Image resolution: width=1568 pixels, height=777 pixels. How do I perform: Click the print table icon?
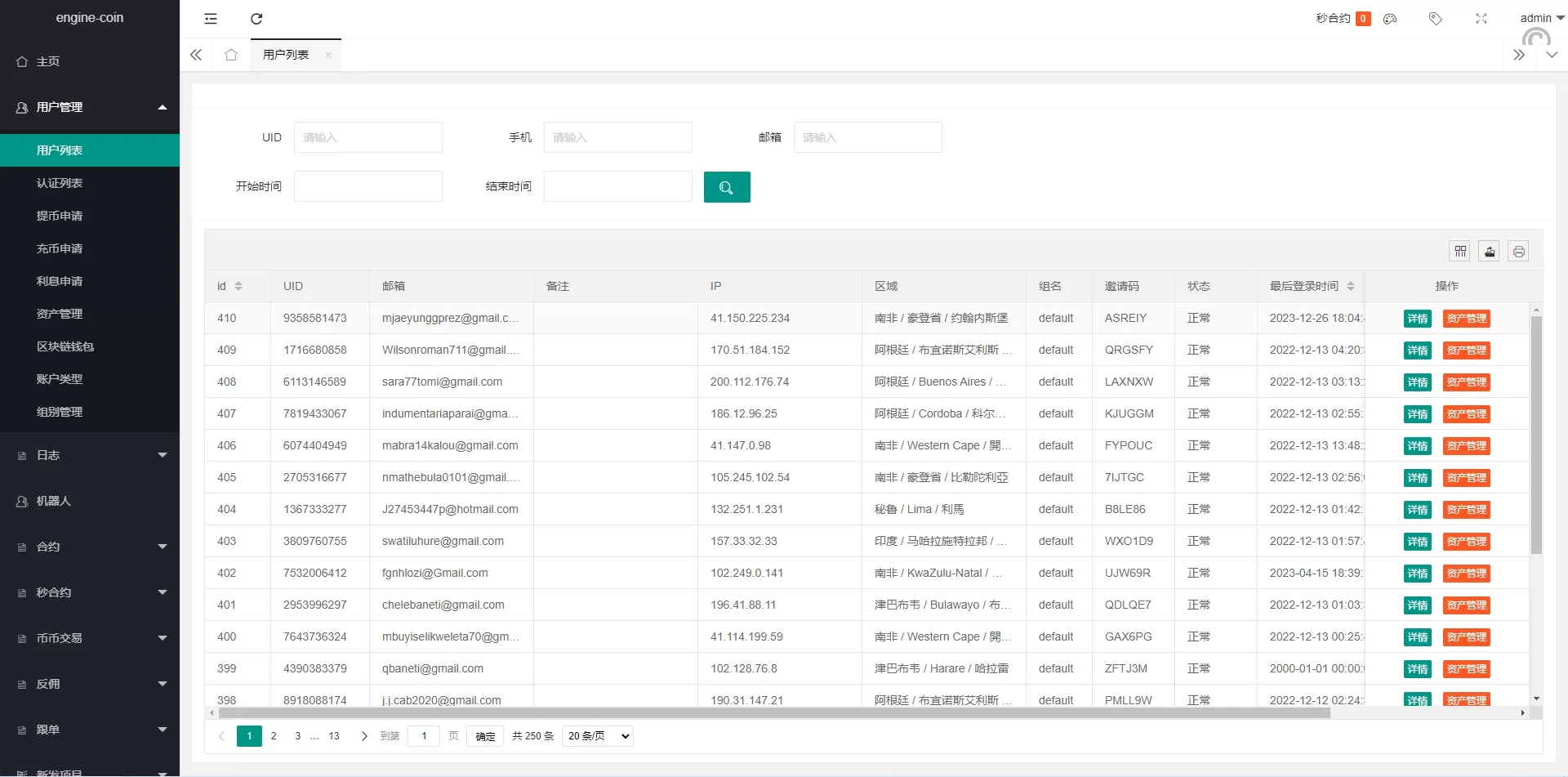click(1518, 252)
